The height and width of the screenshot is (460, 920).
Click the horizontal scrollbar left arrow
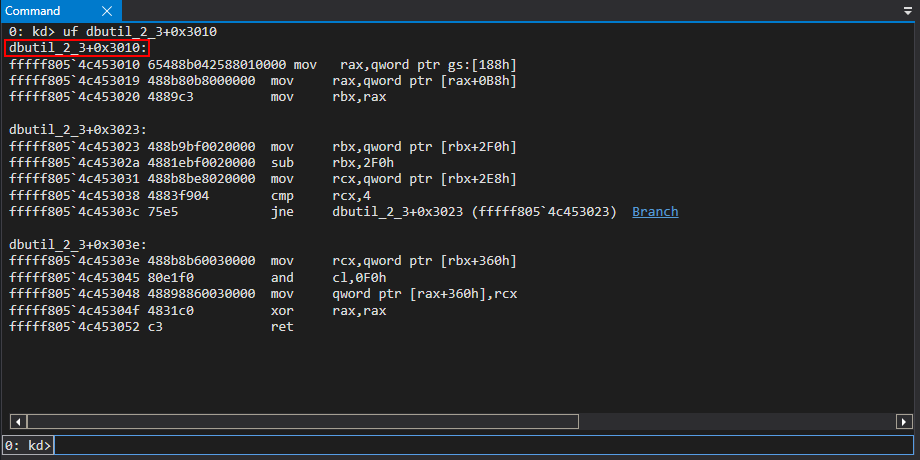[16, 420]
